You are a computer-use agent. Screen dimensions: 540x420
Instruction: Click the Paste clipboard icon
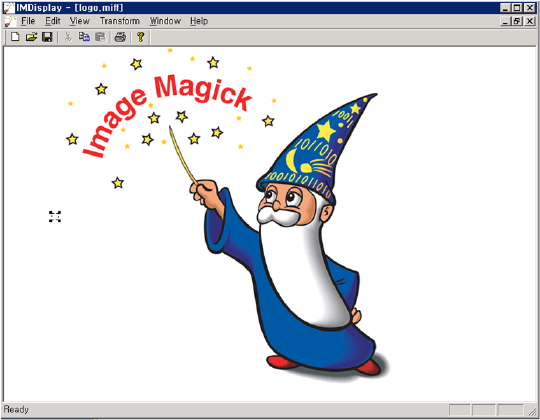[100, 36]
